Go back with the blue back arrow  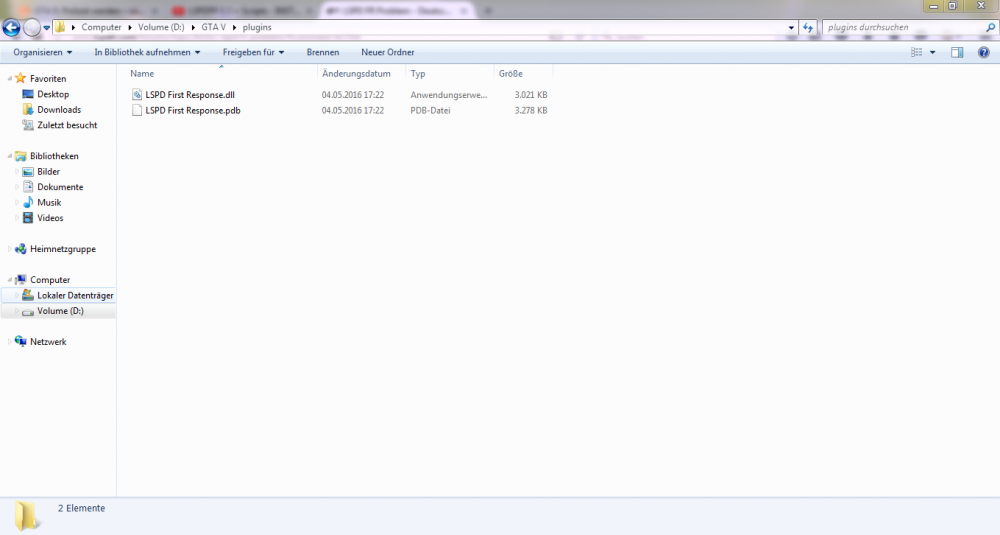tap(11, 27)
